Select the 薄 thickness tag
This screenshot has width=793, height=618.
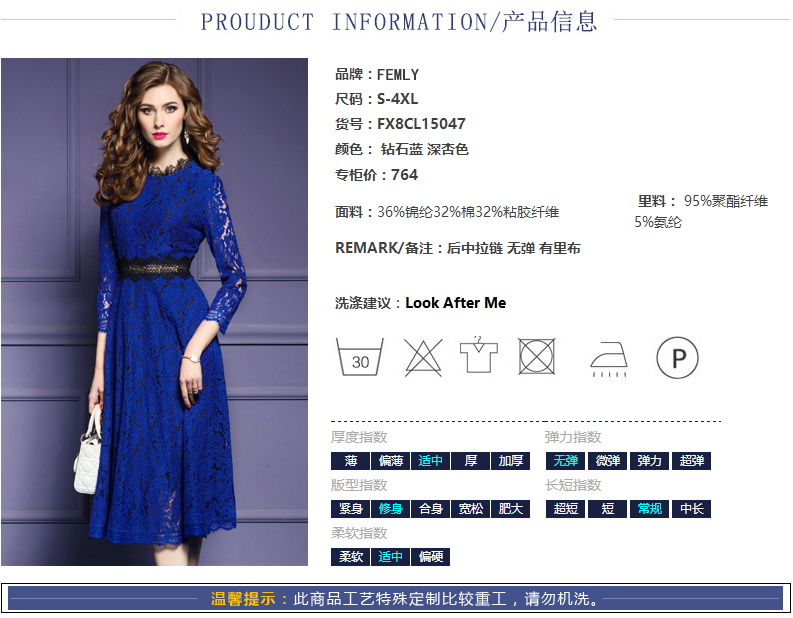click(350, 461)
